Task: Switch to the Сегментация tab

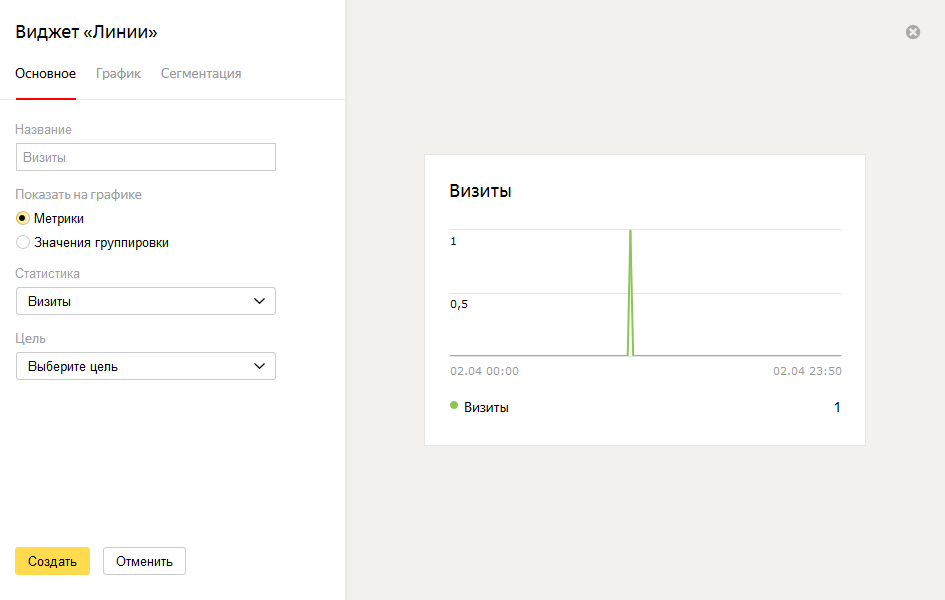Action: [x=201, y=73]
